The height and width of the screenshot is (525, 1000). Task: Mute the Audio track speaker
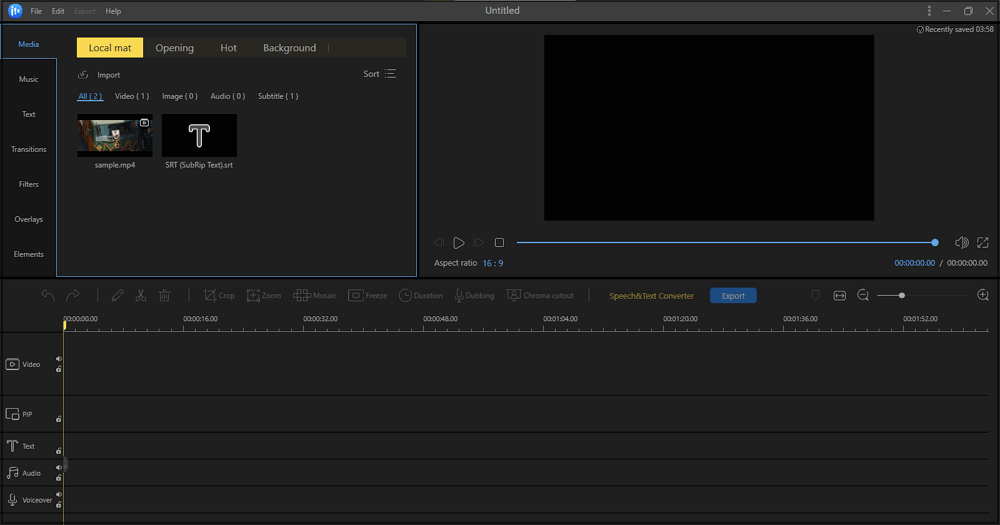click(58, 467)
